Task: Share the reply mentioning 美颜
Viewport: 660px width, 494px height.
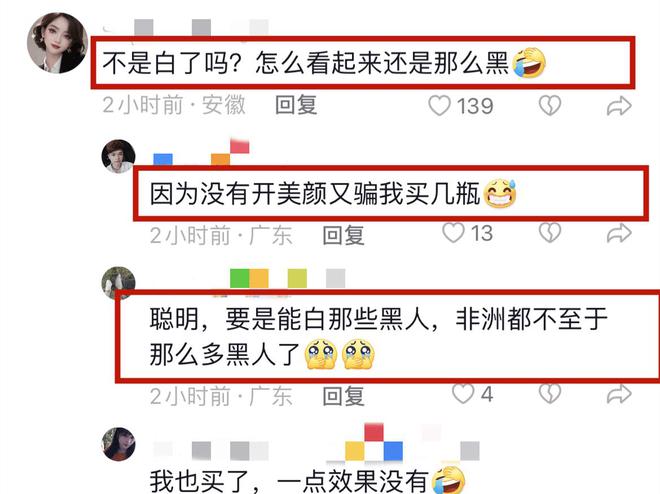Action: [x=619, y=234]
